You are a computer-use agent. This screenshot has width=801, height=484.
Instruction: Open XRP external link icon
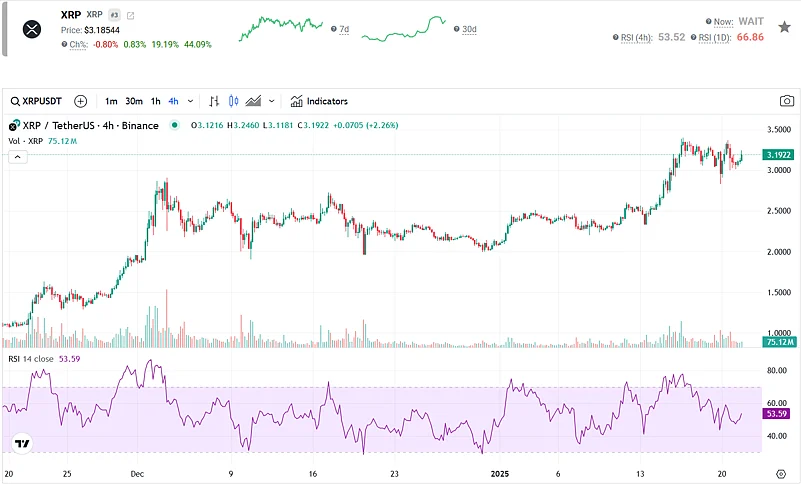pos(131,16)
